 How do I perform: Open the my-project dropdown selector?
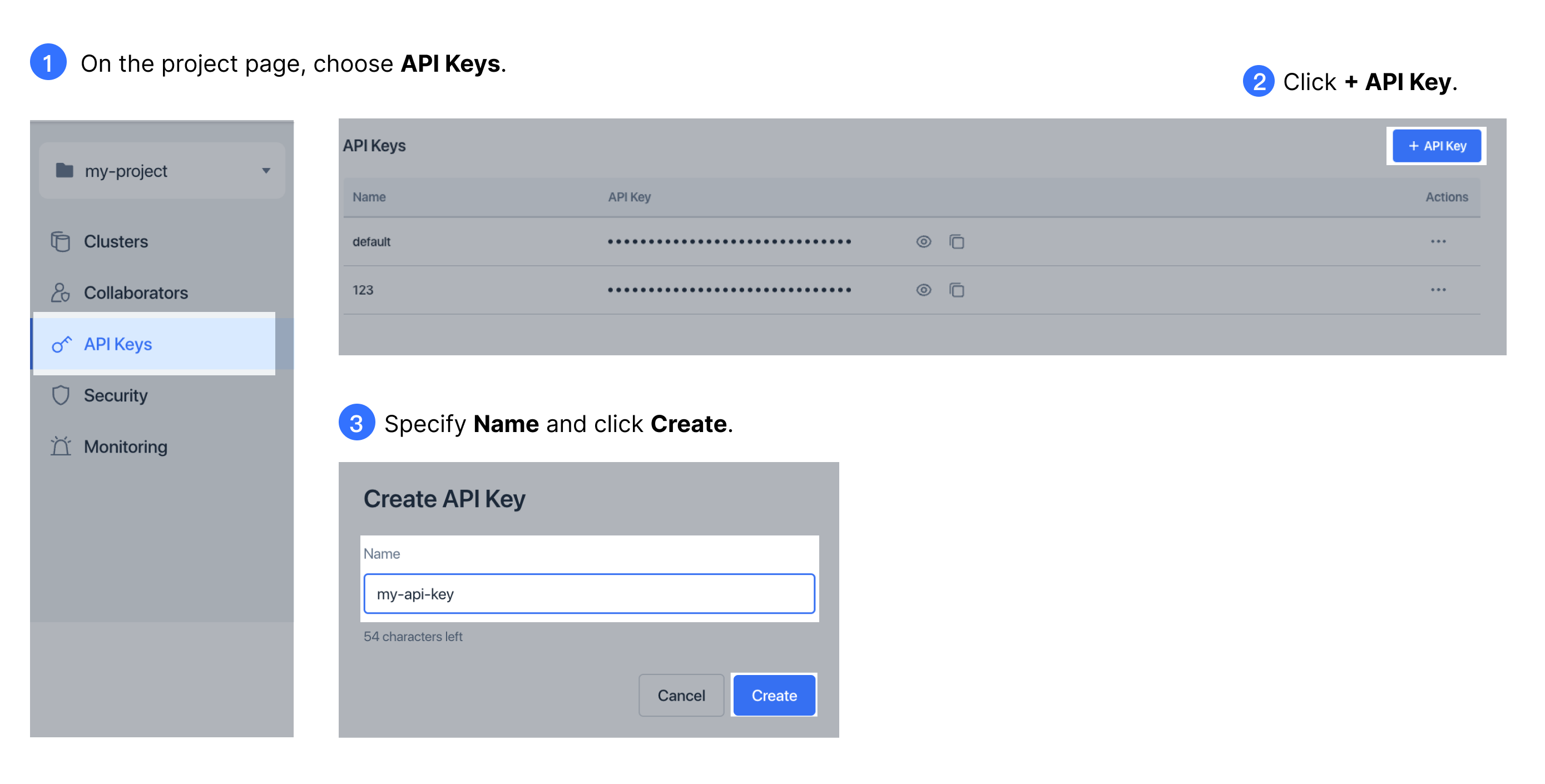tap(162, 171)
